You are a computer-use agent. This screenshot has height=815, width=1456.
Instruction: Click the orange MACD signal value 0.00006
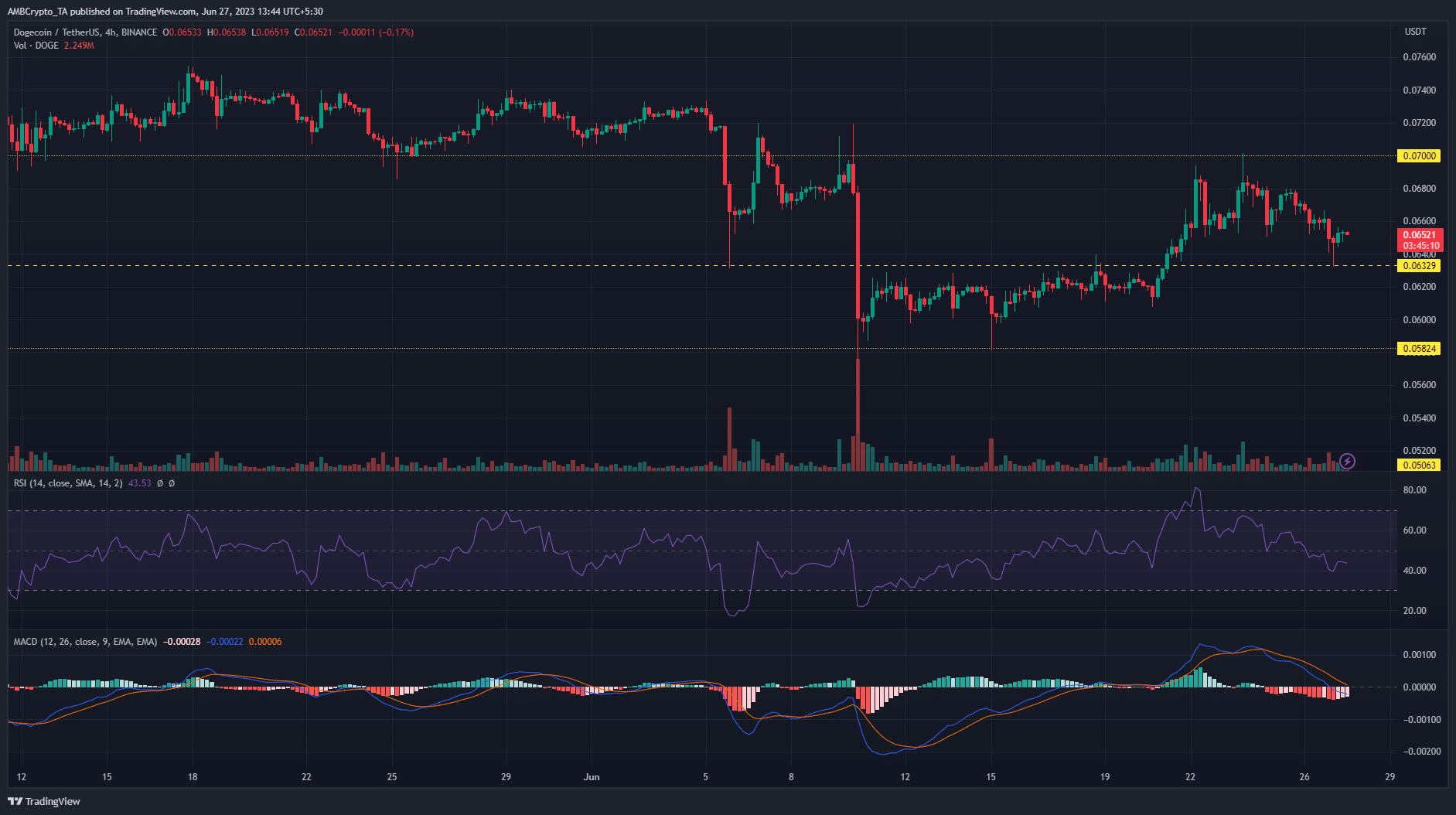pyautogui.click(x=265, y=642)
